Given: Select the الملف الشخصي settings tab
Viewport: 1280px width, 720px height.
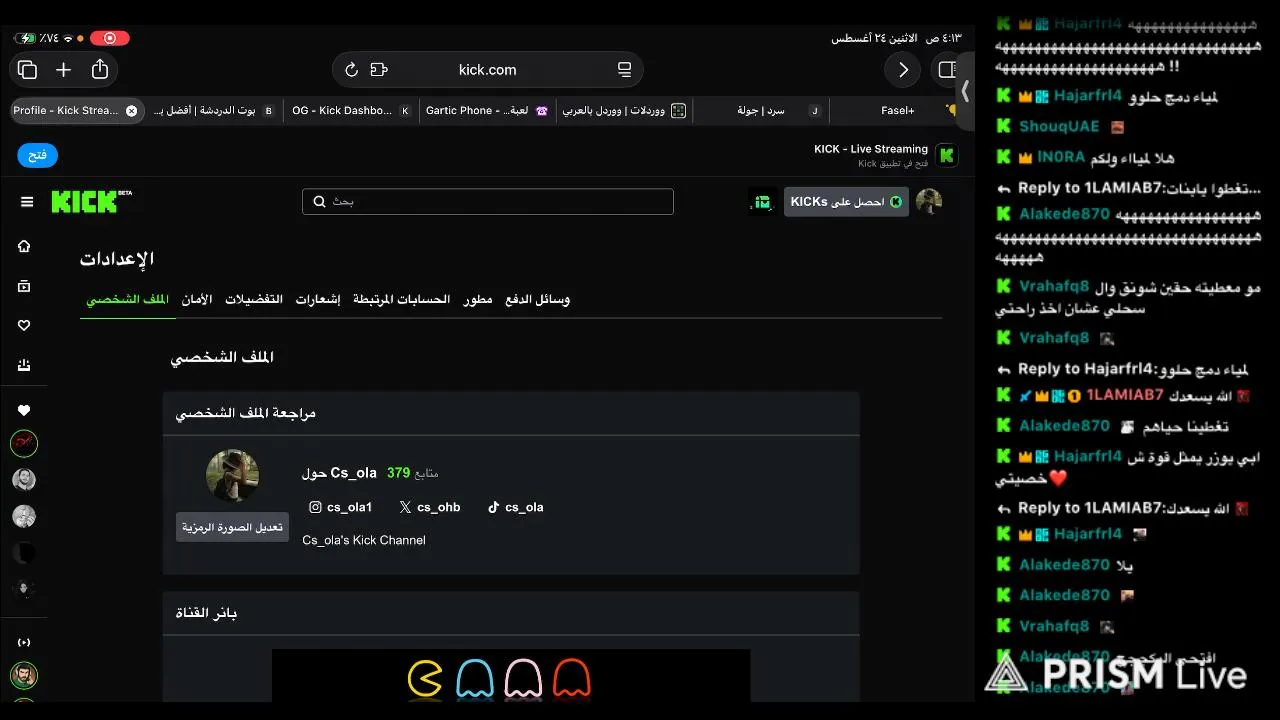Looking at the screenshot, I should click(x=127, y=300).
